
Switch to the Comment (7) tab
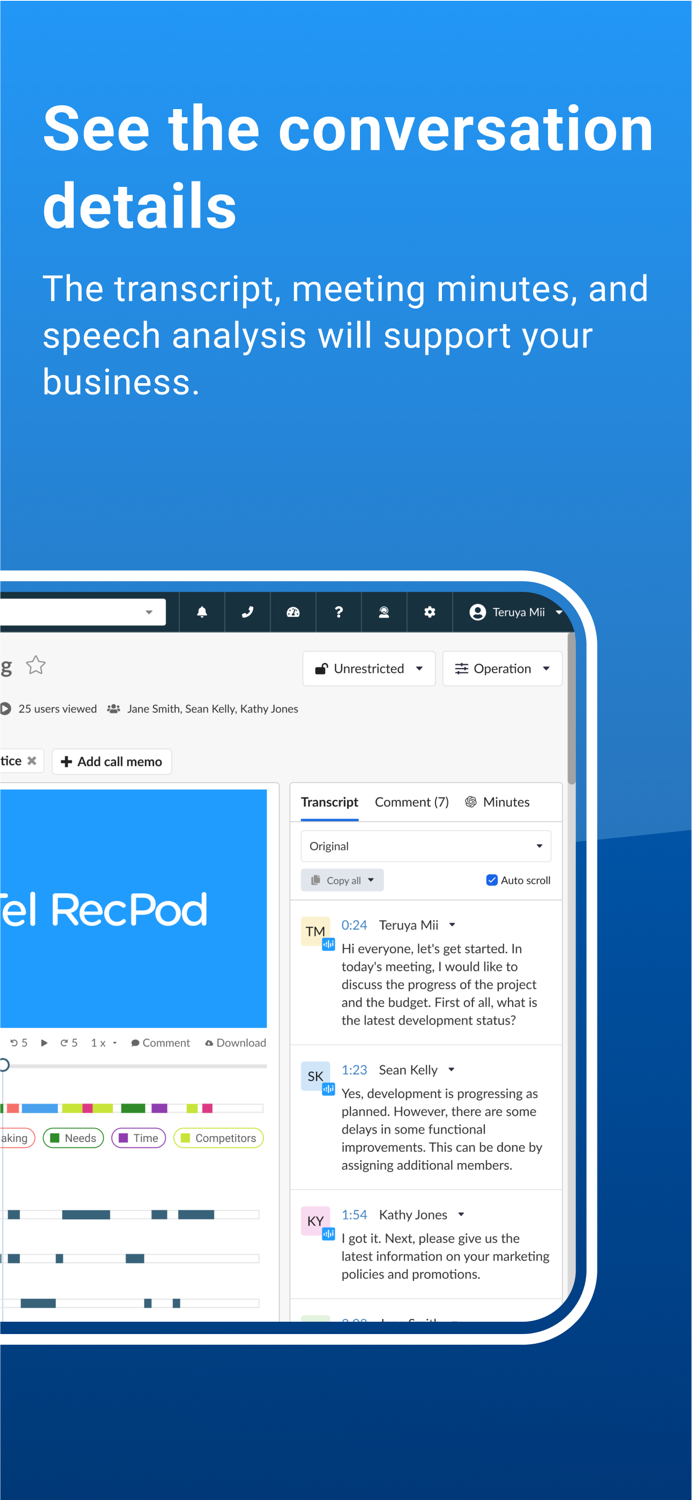(x=412, y=802)
